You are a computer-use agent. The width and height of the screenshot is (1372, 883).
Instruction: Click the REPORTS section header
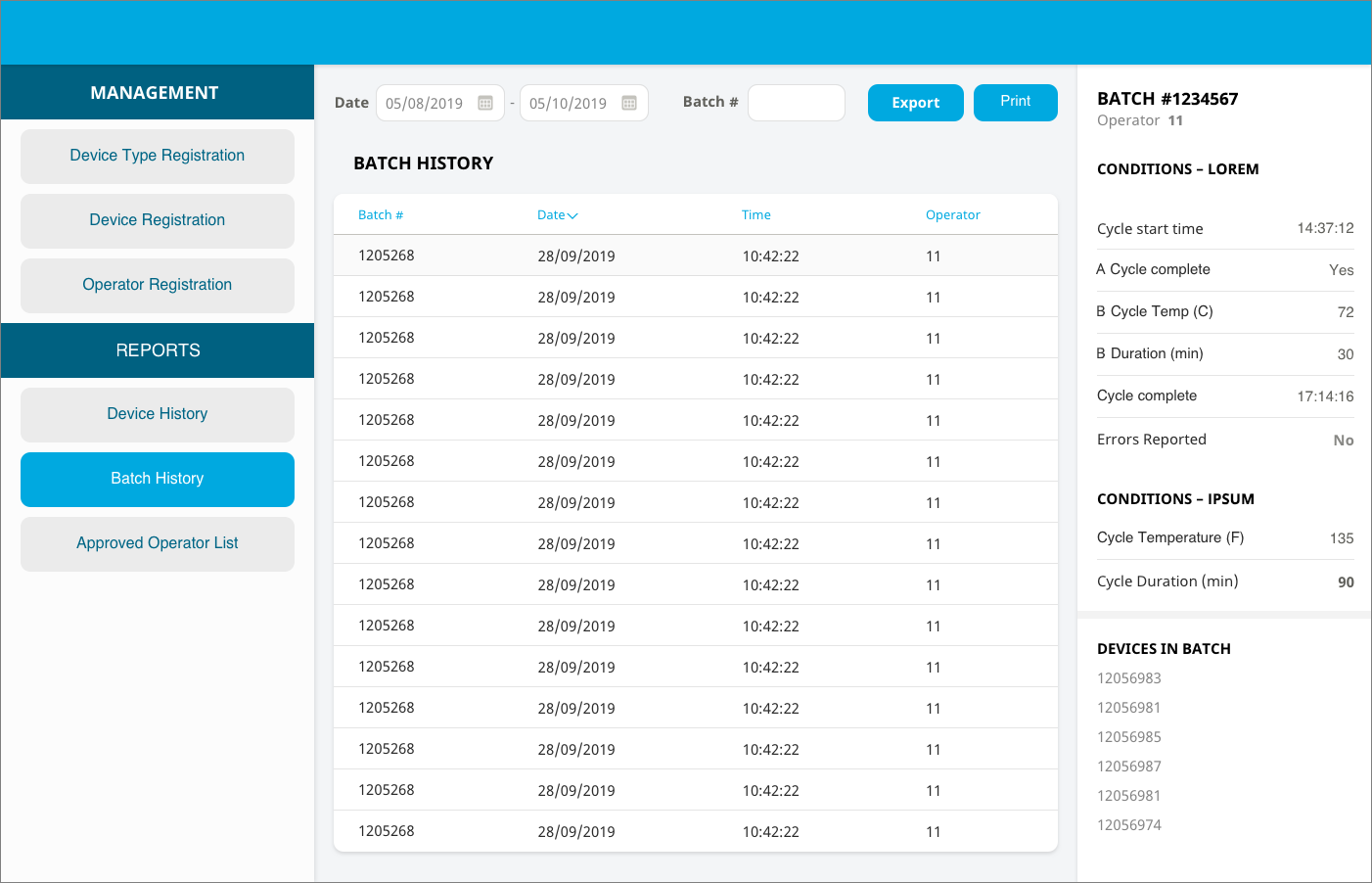click(157, 349)
